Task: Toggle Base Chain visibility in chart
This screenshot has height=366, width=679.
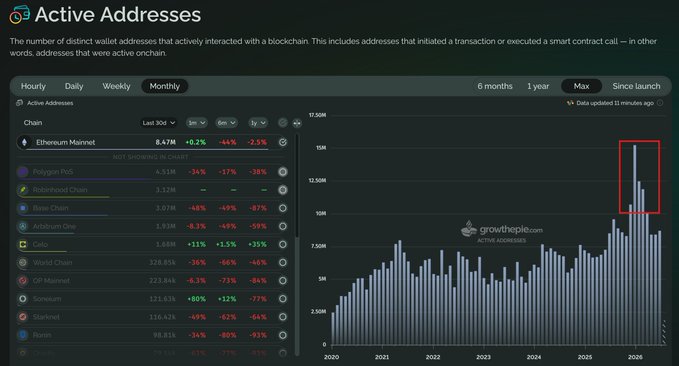Action: click(x=283, y=208)
